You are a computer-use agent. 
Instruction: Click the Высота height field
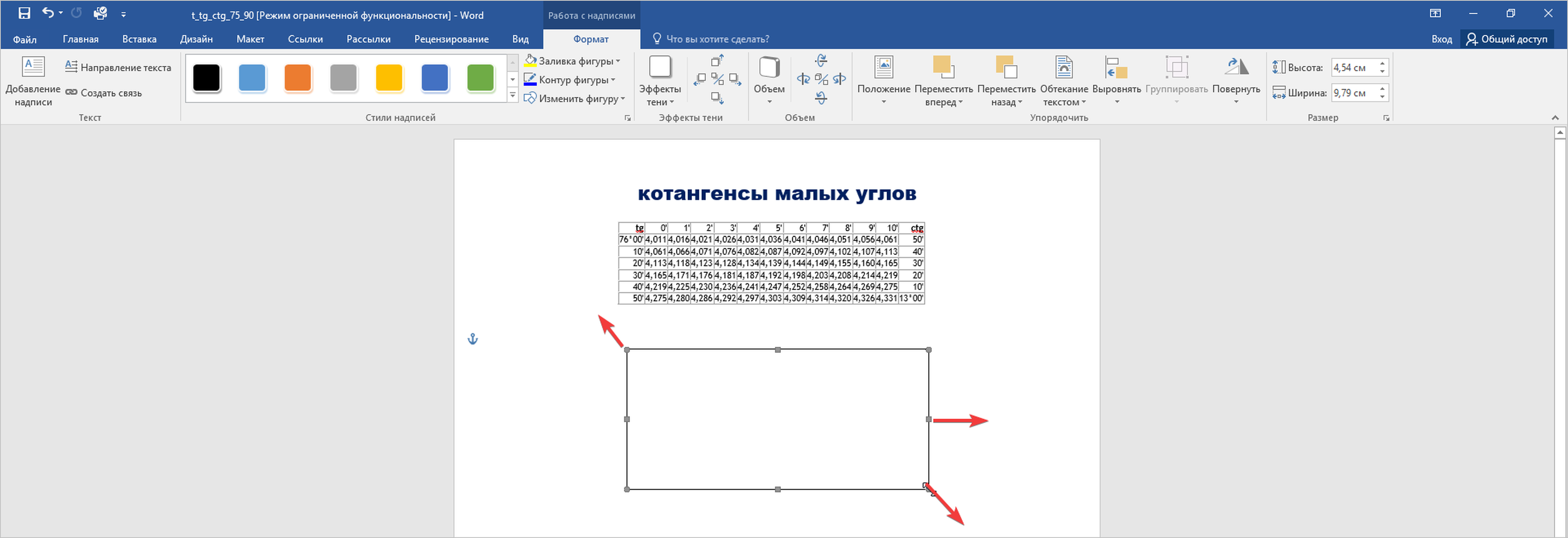click(1353, 68)
